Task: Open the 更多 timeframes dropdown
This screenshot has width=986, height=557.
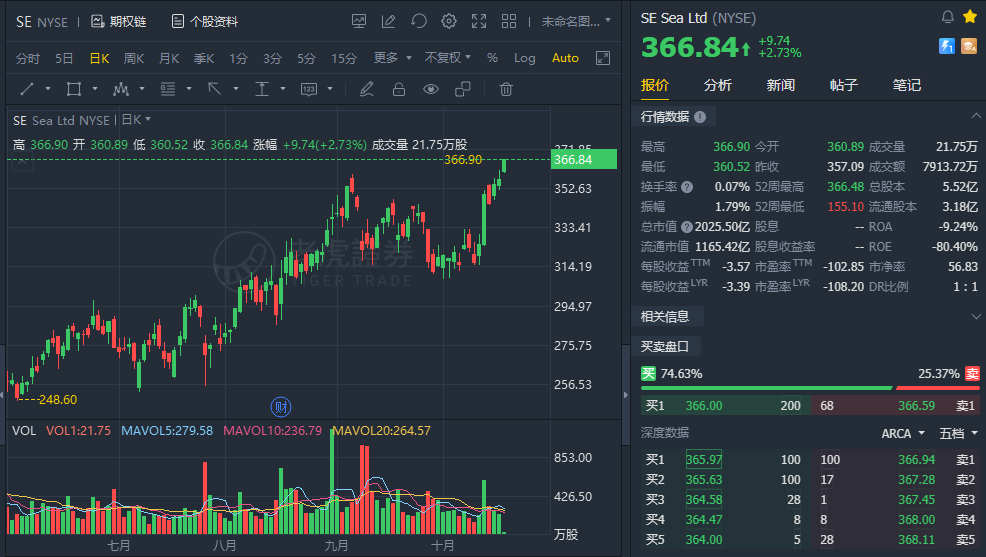Action: tap(392, 58)
